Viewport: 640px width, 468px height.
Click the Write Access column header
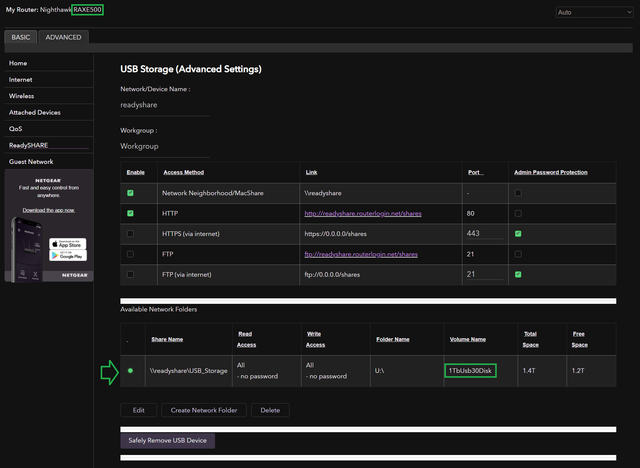click(316, 339)
